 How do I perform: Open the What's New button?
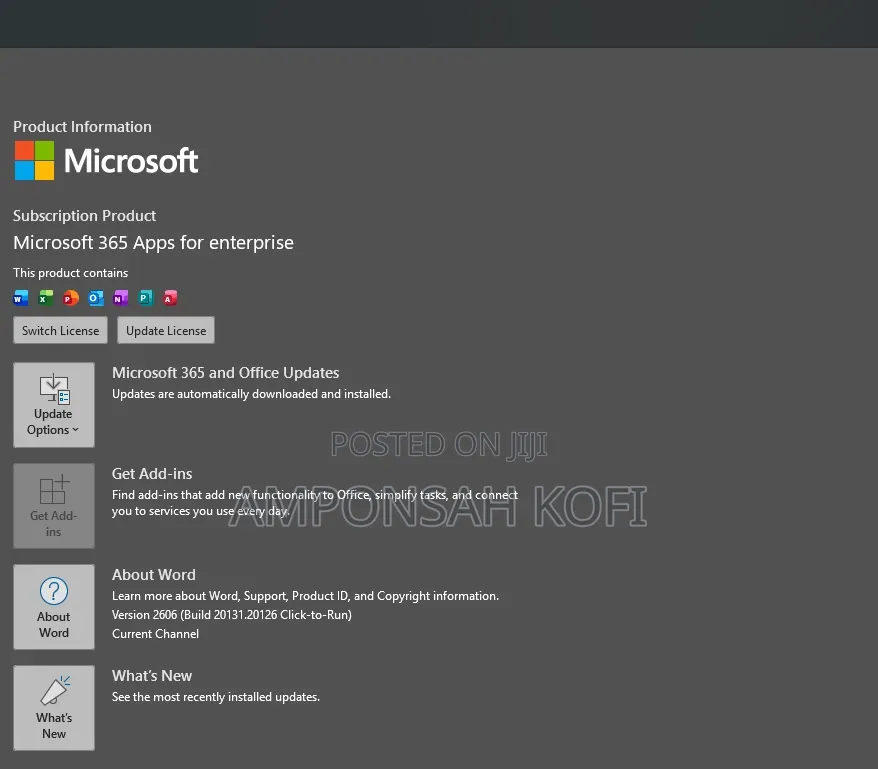tap(54, 708)
